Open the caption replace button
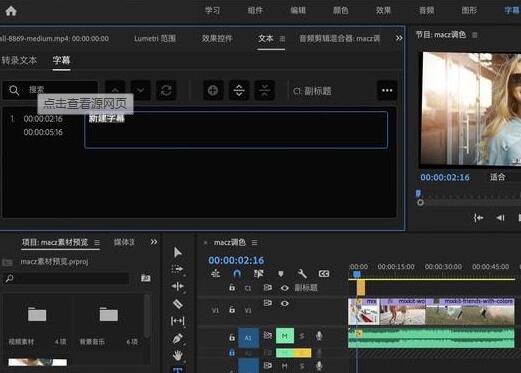Screen dimensions: 521x373 [x=166, y=90]
